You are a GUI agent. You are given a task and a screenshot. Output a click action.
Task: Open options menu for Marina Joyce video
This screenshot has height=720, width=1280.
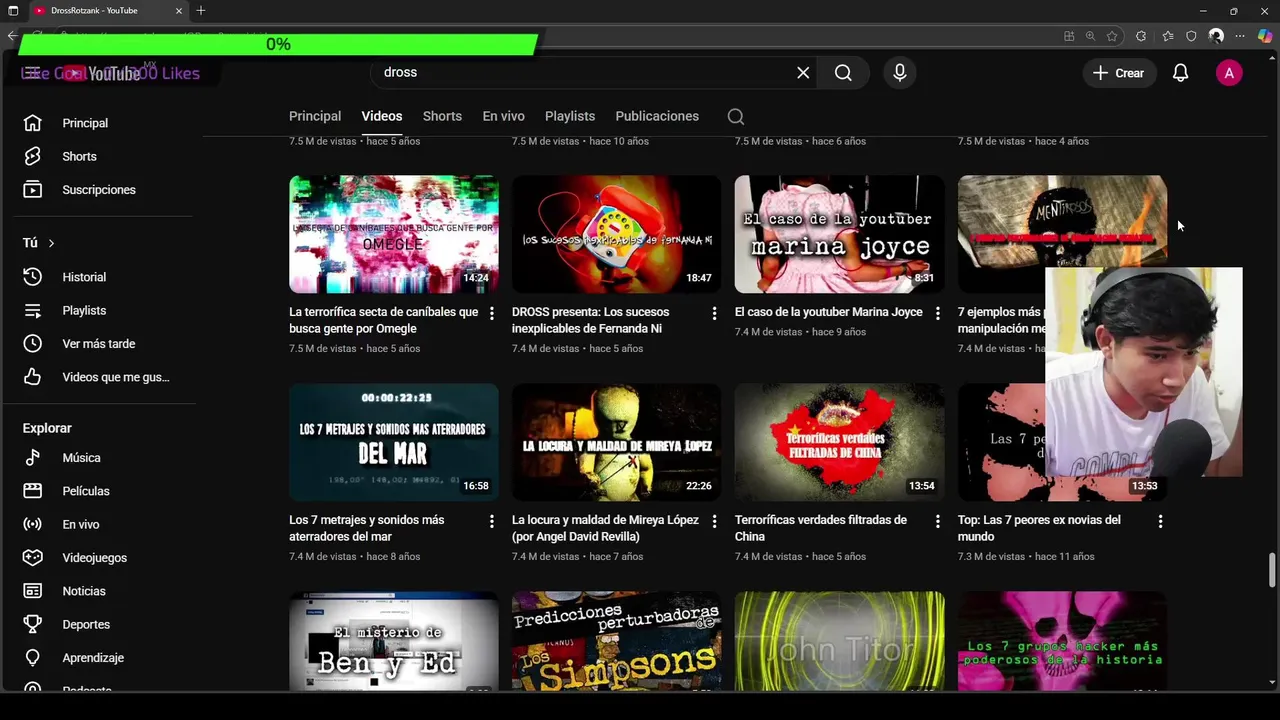point(937,313)
